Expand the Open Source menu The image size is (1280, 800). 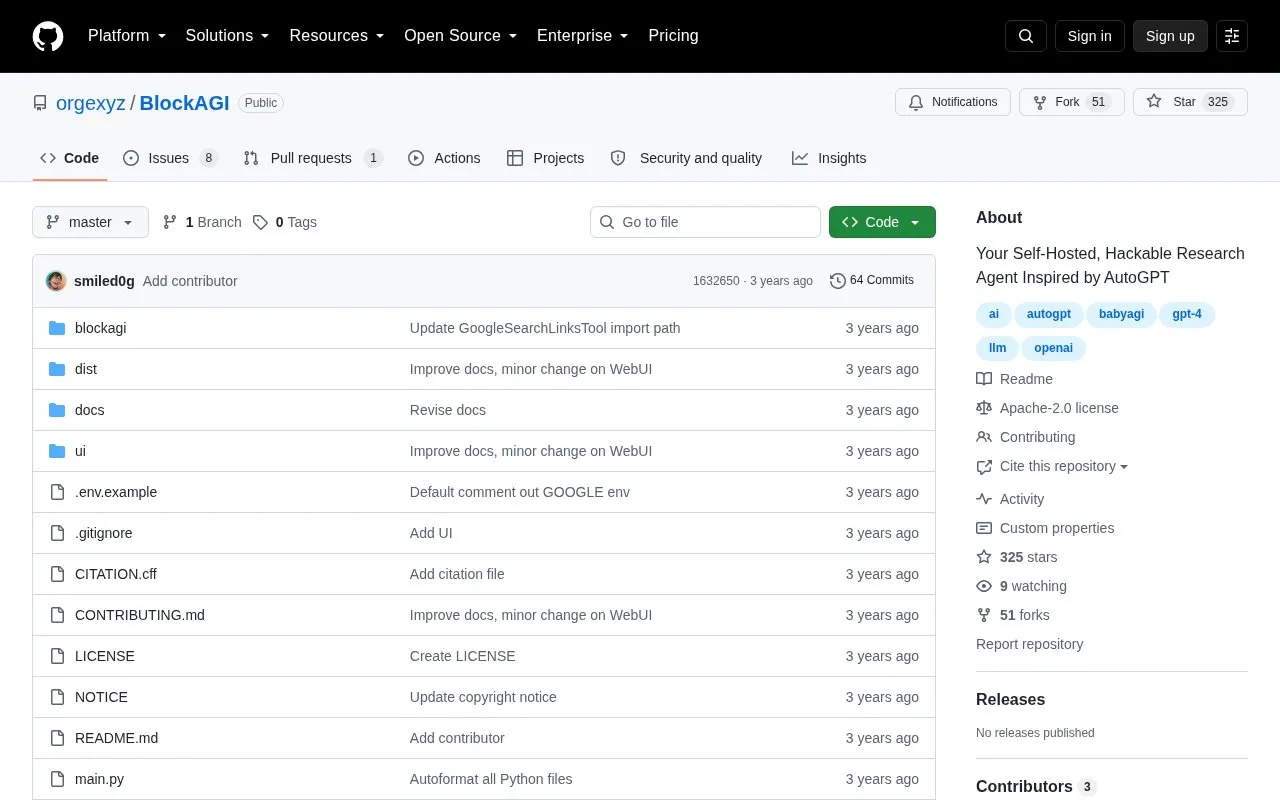(x=461, y=36)
